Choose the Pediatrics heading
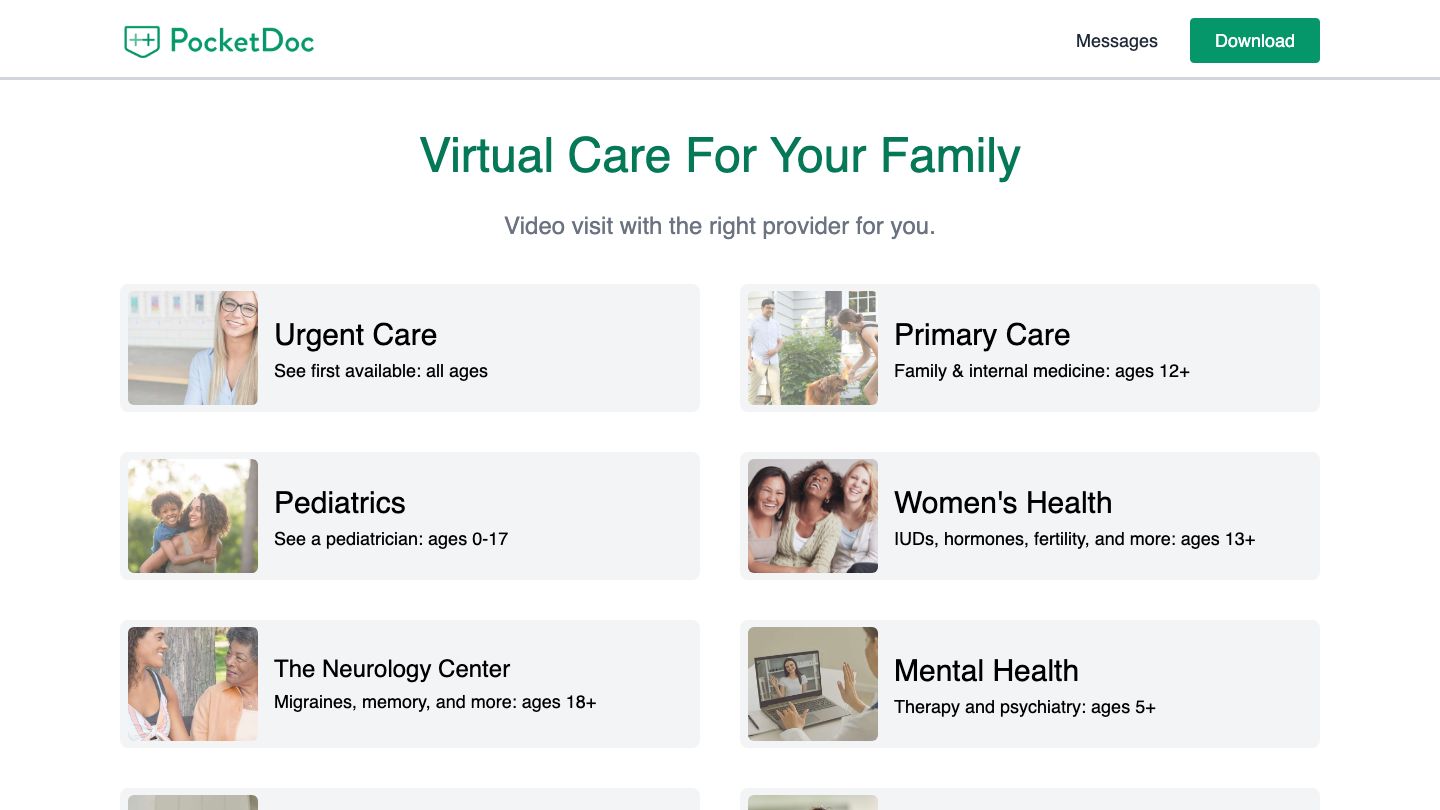 pos(340,503)
